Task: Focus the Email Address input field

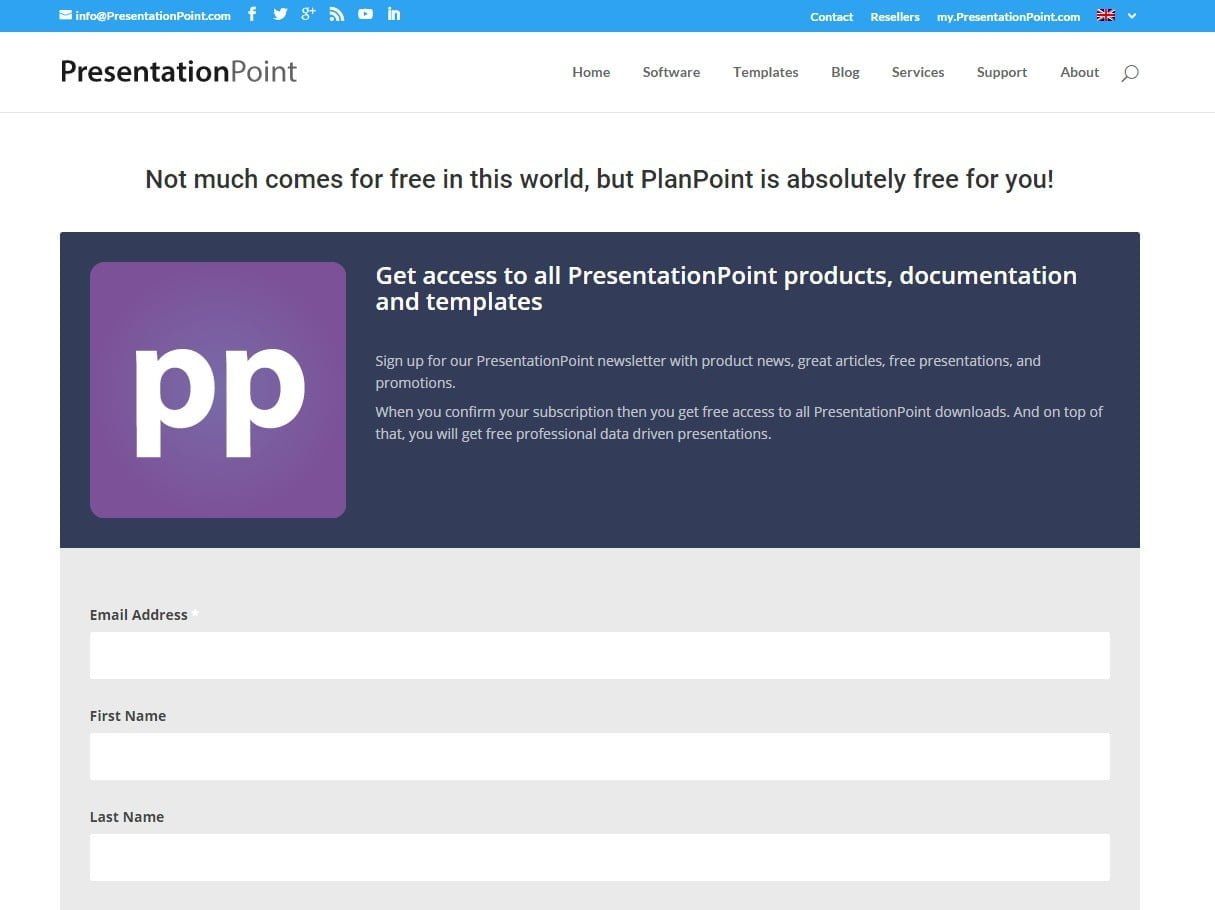Action: coord(600,655)
